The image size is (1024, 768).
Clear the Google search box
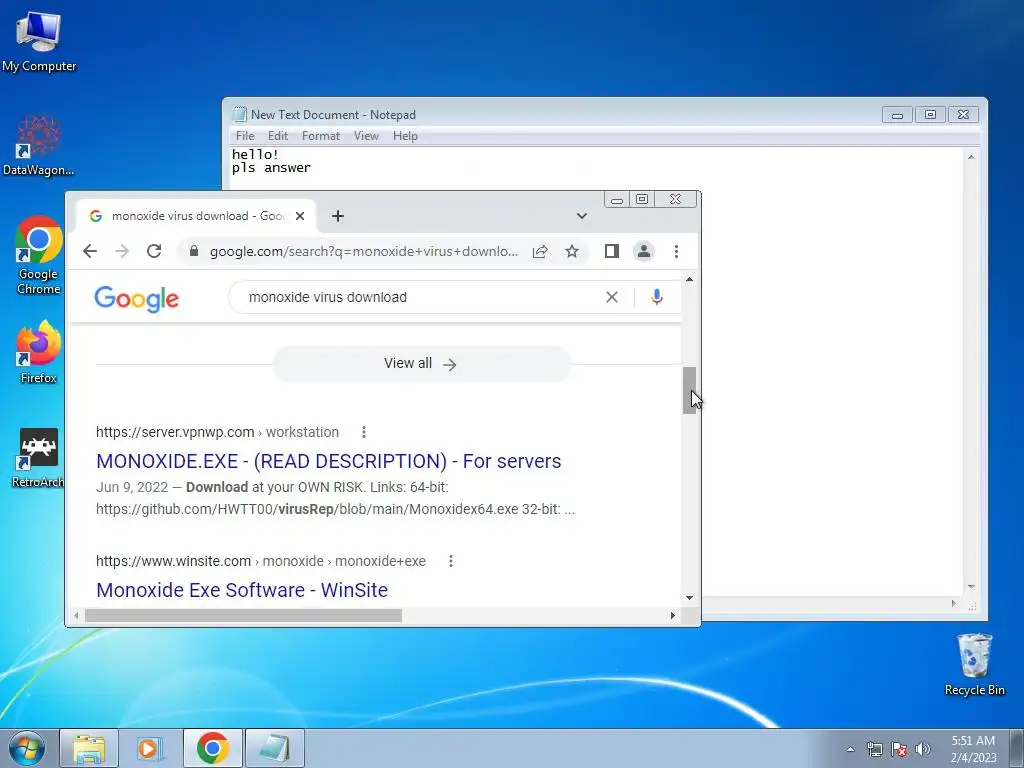[x=612, y=297]
